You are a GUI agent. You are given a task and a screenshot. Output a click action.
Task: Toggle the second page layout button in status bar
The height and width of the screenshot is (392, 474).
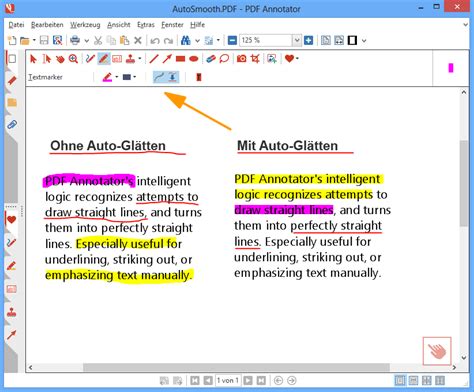(x=413, y=380)
